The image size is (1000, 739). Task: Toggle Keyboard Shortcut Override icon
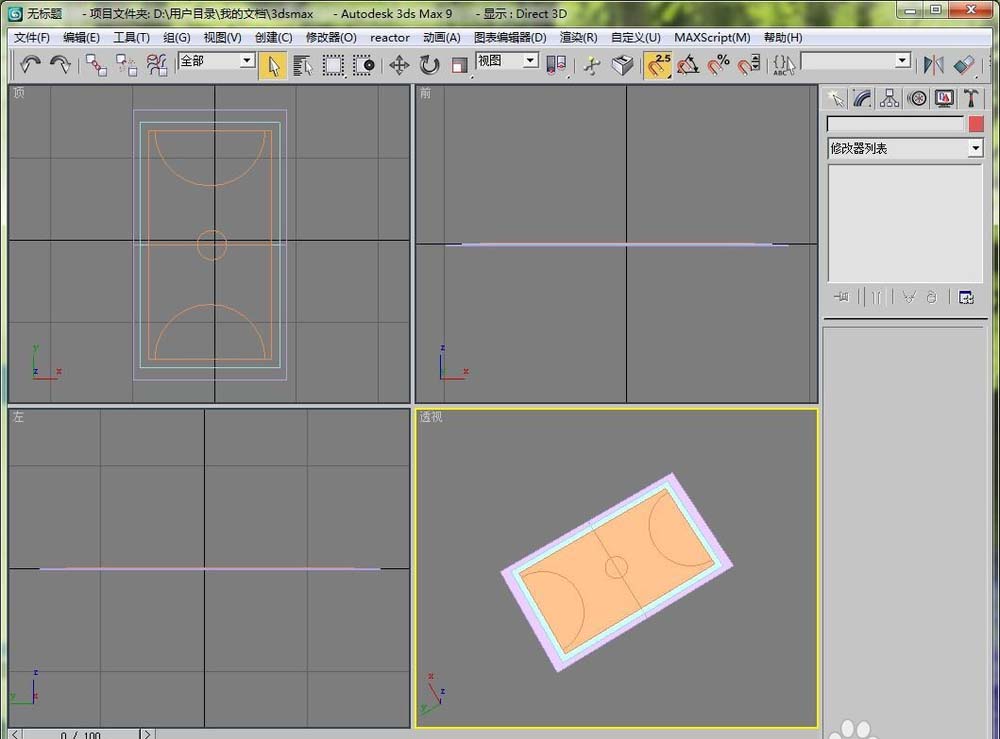tap(622, 65)
